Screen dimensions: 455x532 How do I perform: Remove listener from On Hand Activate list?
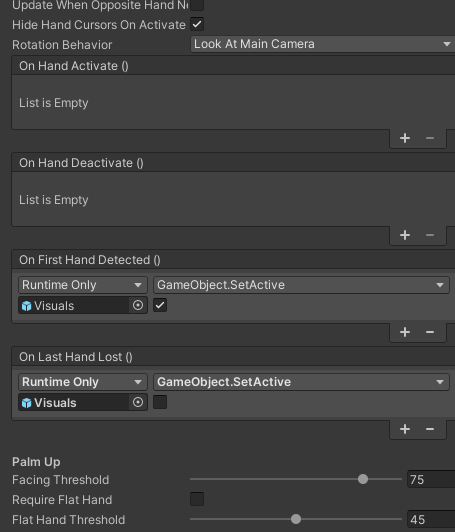(x=430, y=138)
